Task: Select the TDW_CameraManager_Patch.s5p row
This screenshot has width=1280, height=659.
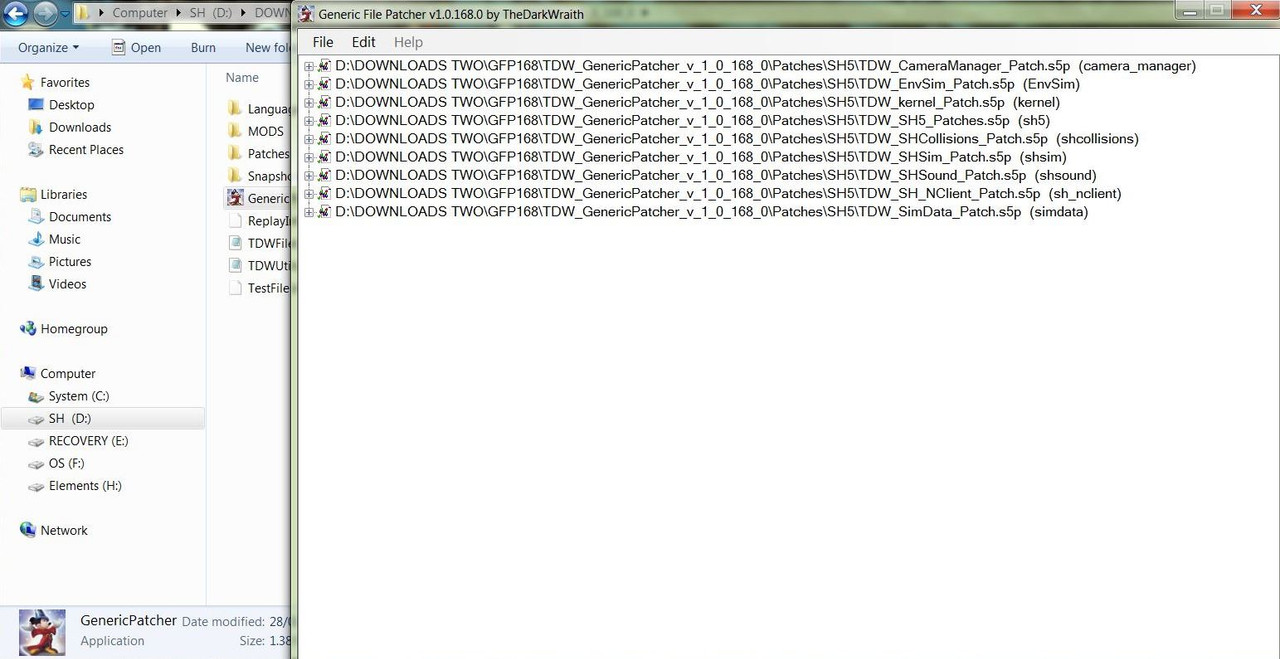Action: pyautogui.click(x=765, y=66)
